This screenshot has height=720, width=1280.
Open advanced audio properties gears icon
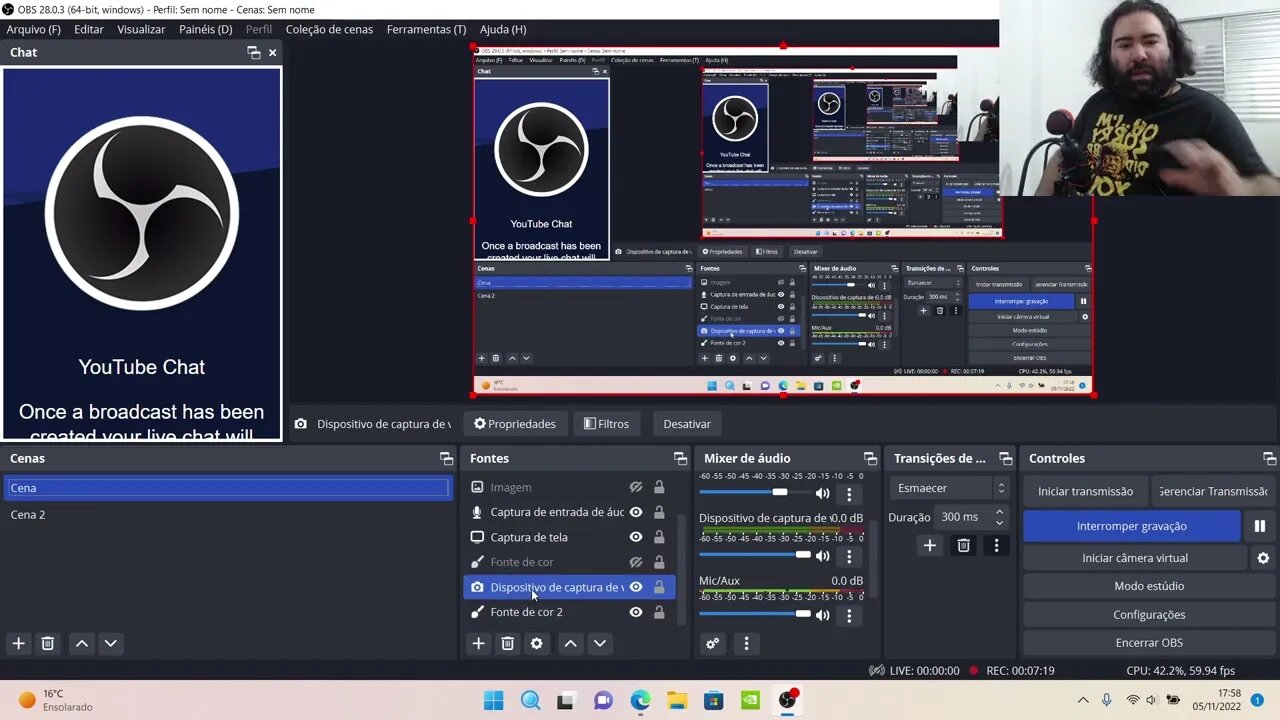coord(712,643)
